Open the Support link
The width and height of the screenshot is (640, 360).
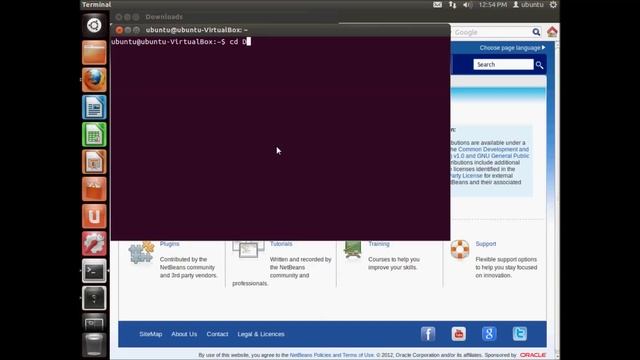point(486,244)
